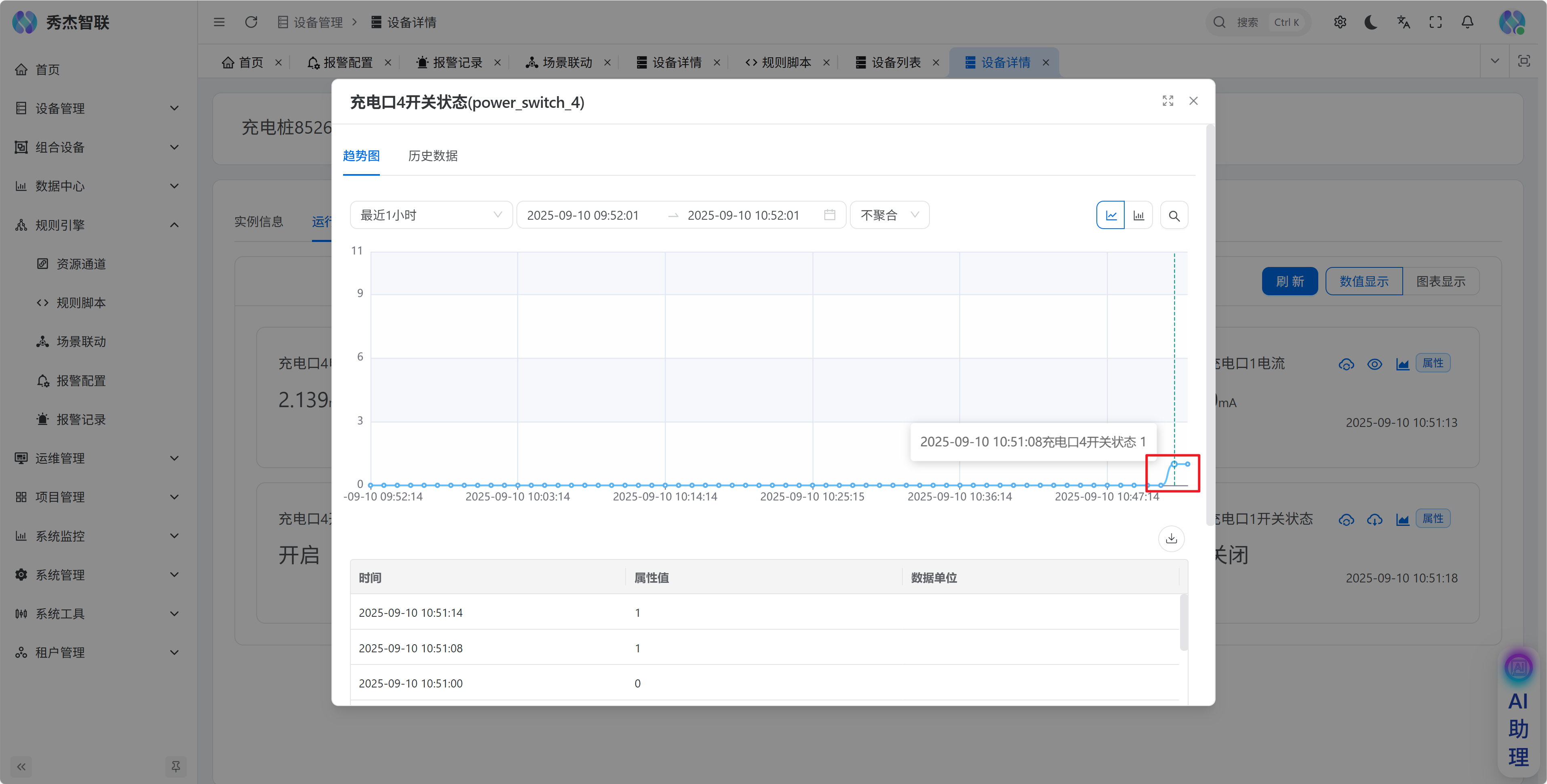Open 场景联动 in the sidebar
Image resolution: width=1547 pixels, height=784 pixels.
(81, 342)
